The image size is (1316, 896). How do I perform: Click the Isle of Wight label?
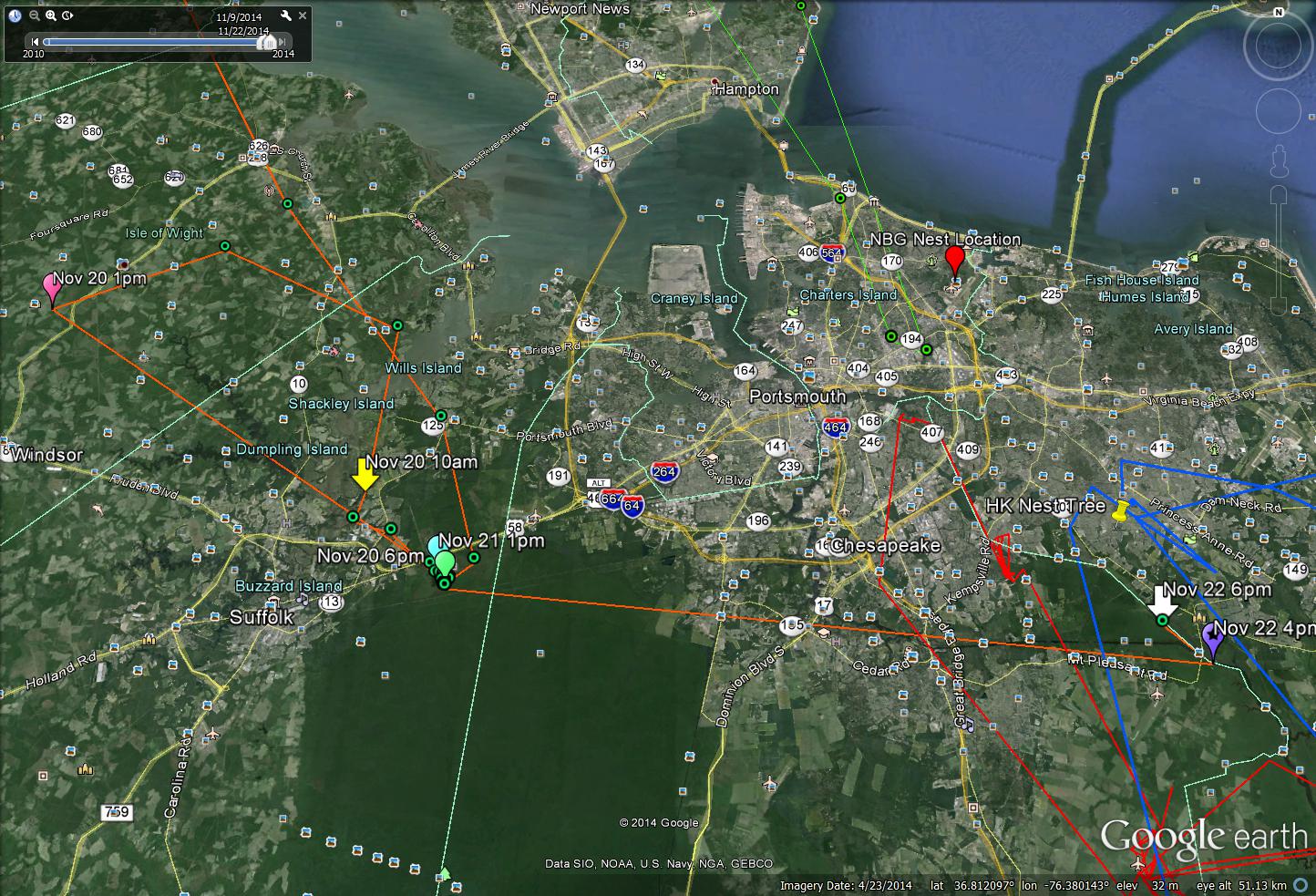click(x=165, y=232)
